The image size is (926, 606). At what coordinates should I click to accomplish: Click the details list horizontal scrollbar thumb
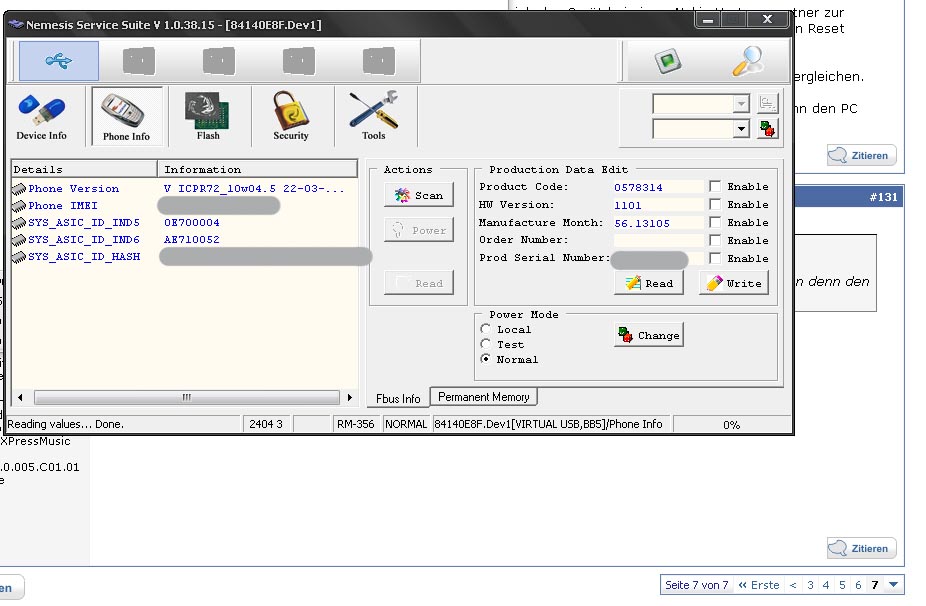coord(187,398)
